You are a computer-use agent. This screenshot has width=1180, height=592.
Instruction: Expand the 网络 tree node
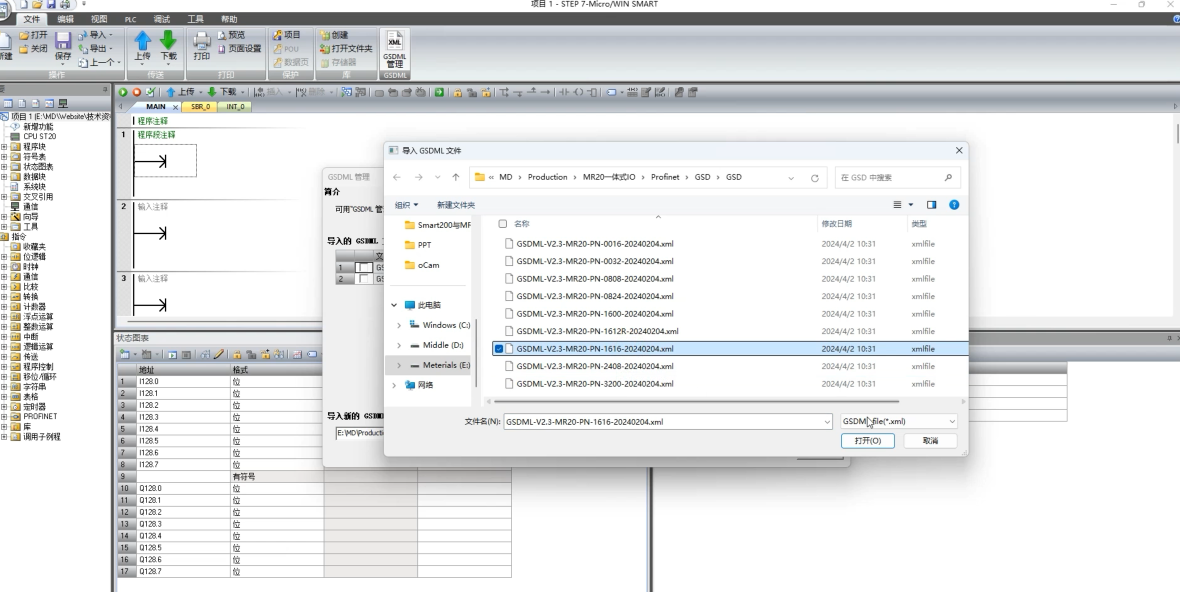click(394, 385)
